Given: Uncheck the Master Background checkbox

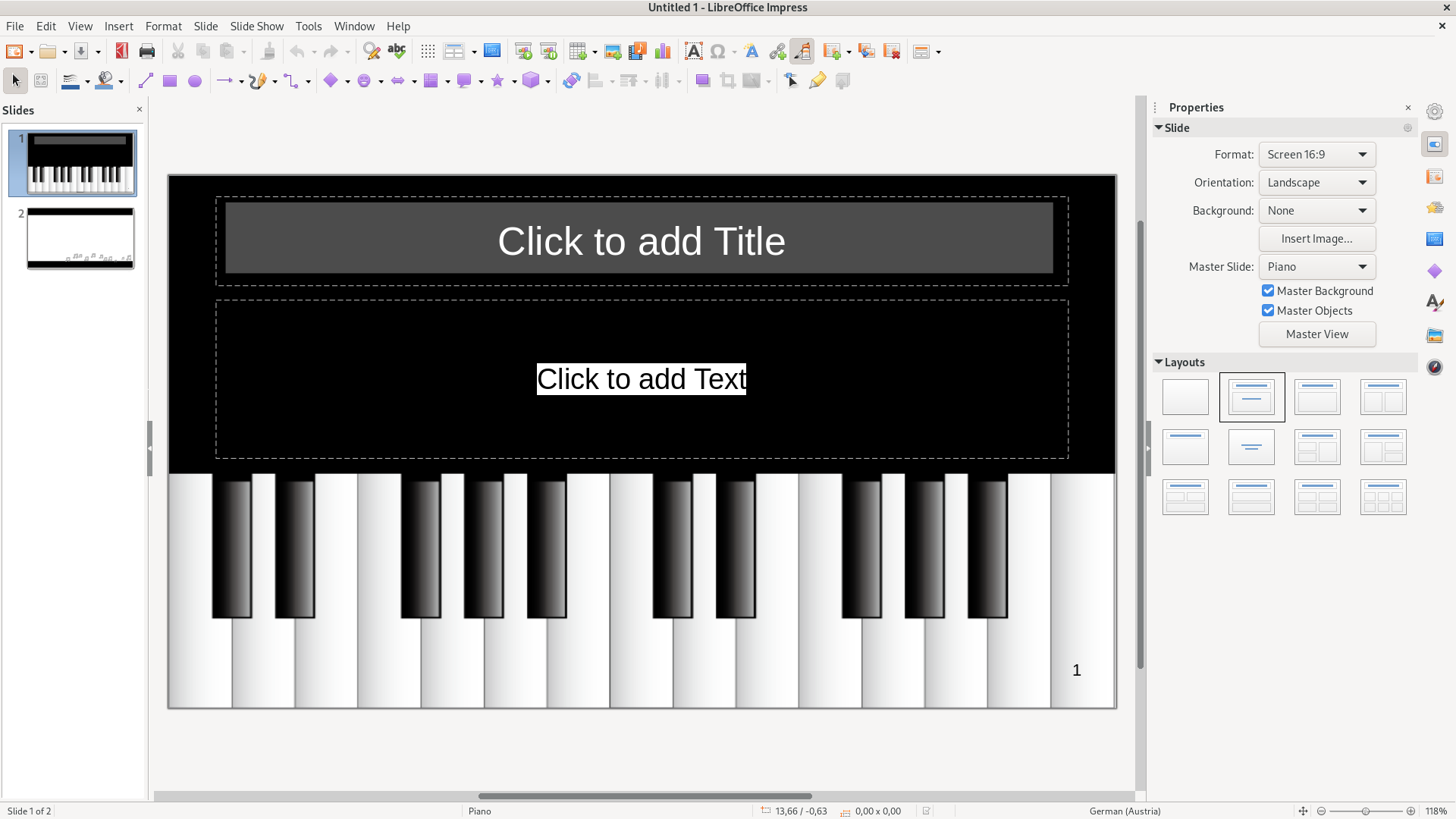Looking at the screenshot, I should 1268,291.
